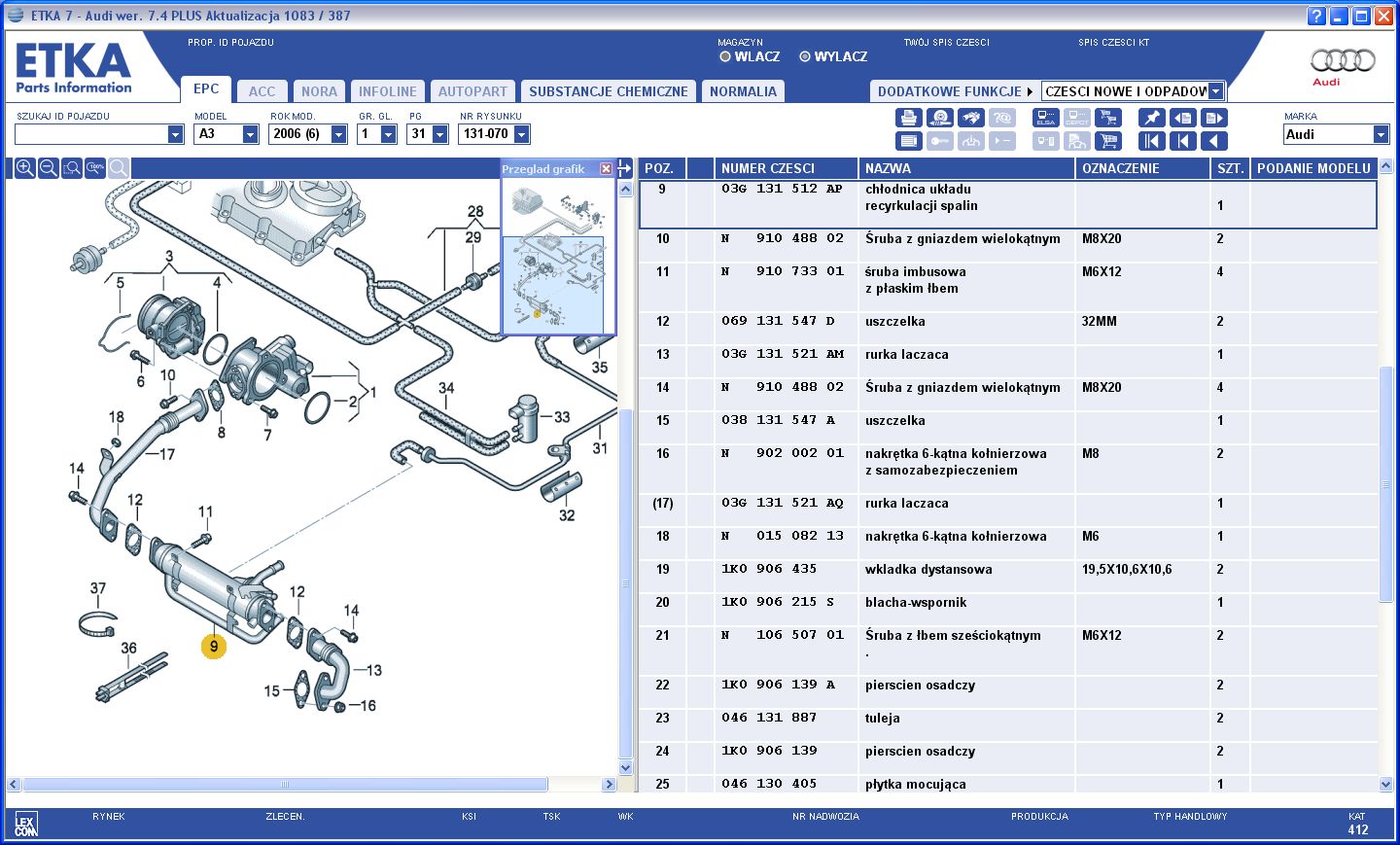
Task: Close the Przeglad grafik overview panel
Action: point(607,169)
